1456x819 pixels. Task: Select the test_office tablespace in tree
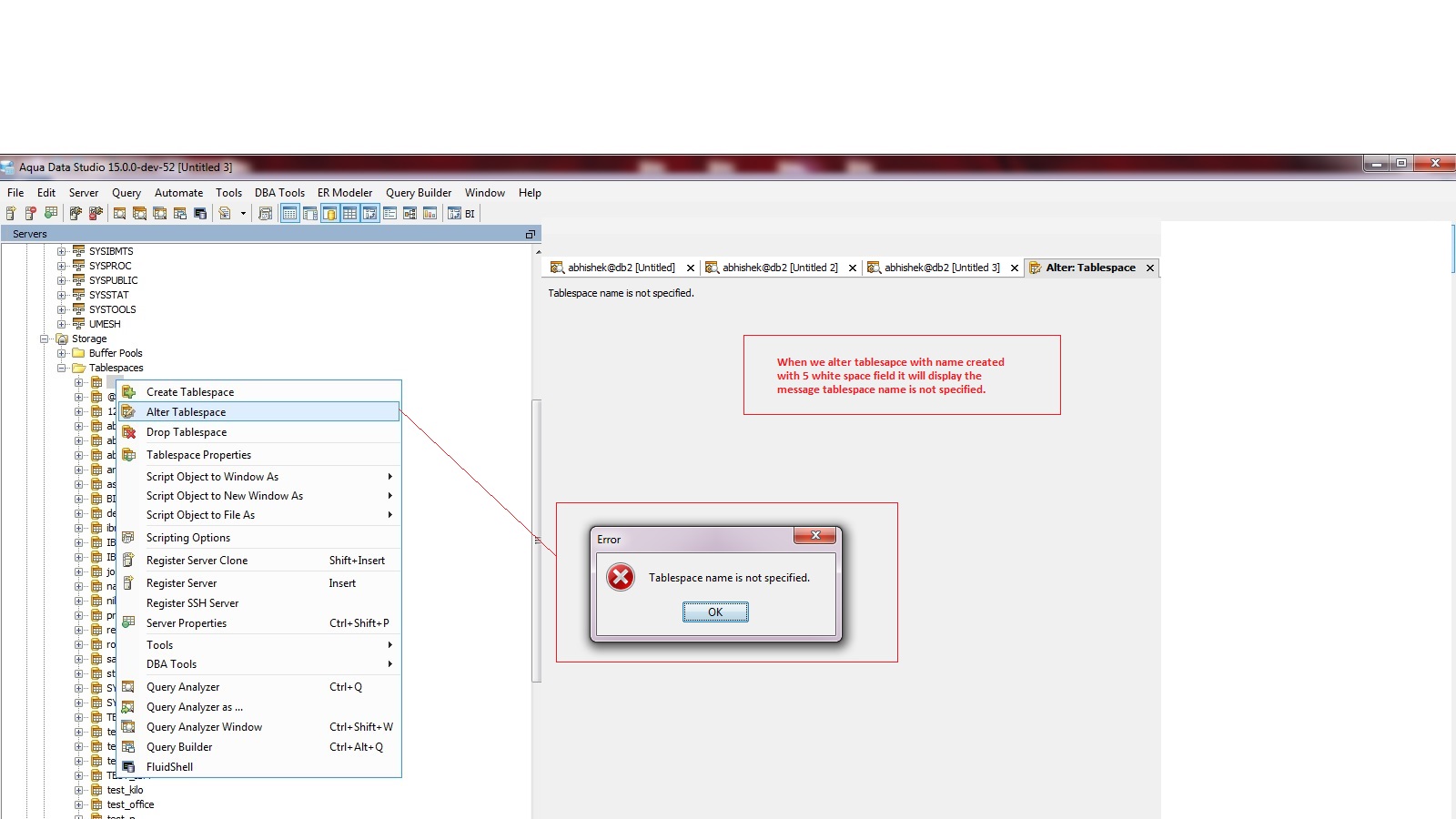(x=130, y=804)
